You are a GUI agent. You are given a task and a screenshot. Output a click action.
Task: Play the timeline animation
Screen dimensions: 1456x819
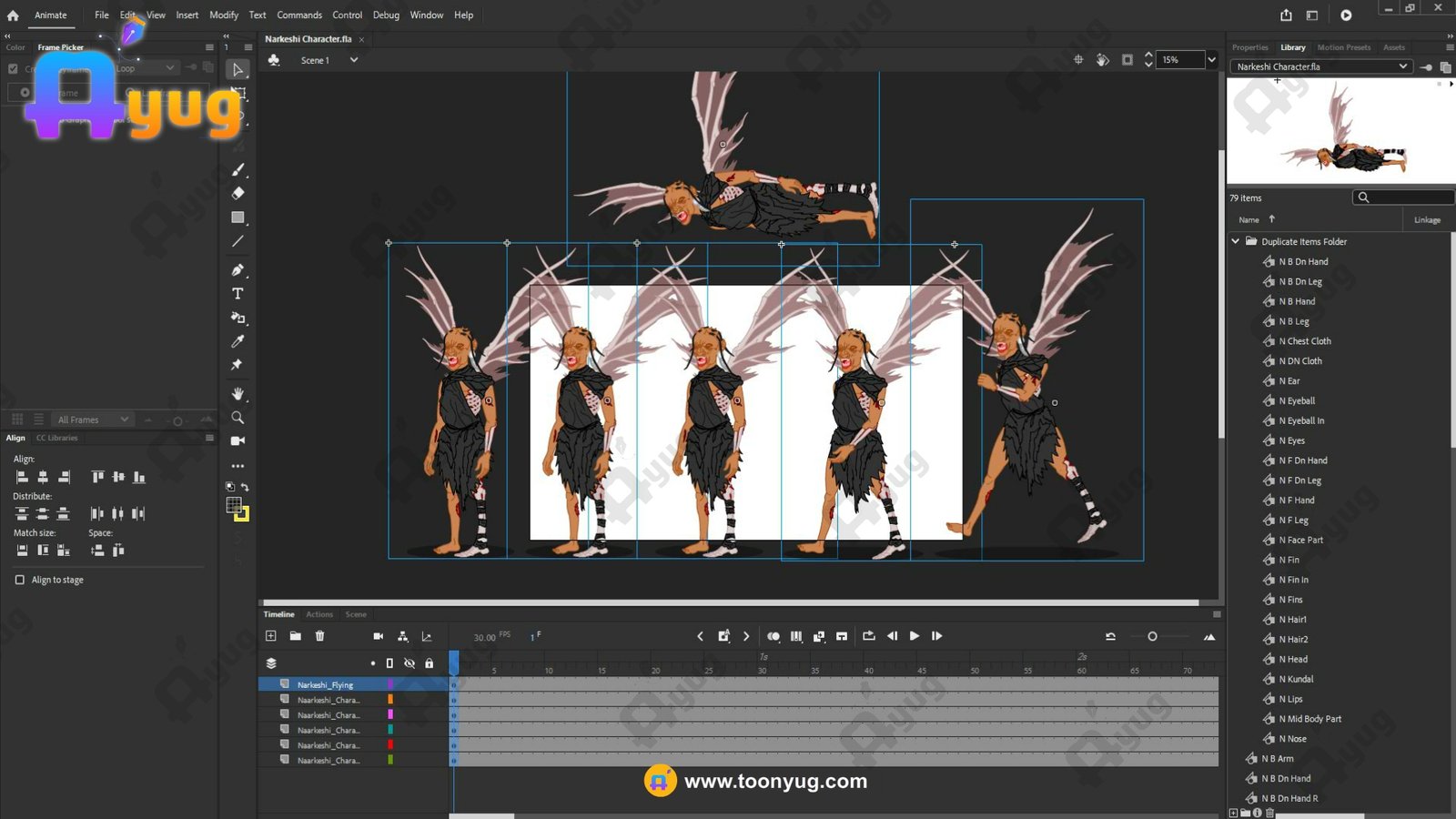(914, 636)
